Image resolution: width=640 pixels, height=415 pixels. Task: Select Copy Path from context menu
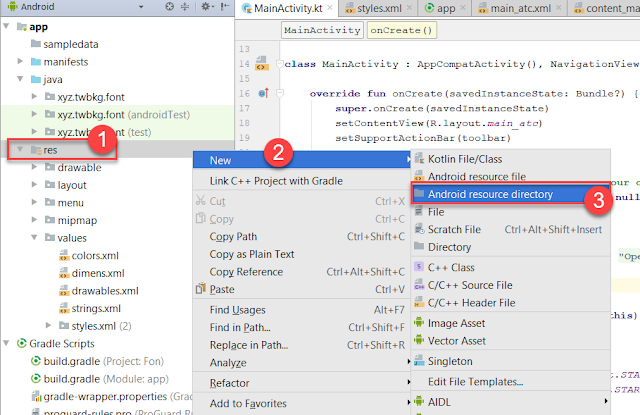tap(302, 237)
